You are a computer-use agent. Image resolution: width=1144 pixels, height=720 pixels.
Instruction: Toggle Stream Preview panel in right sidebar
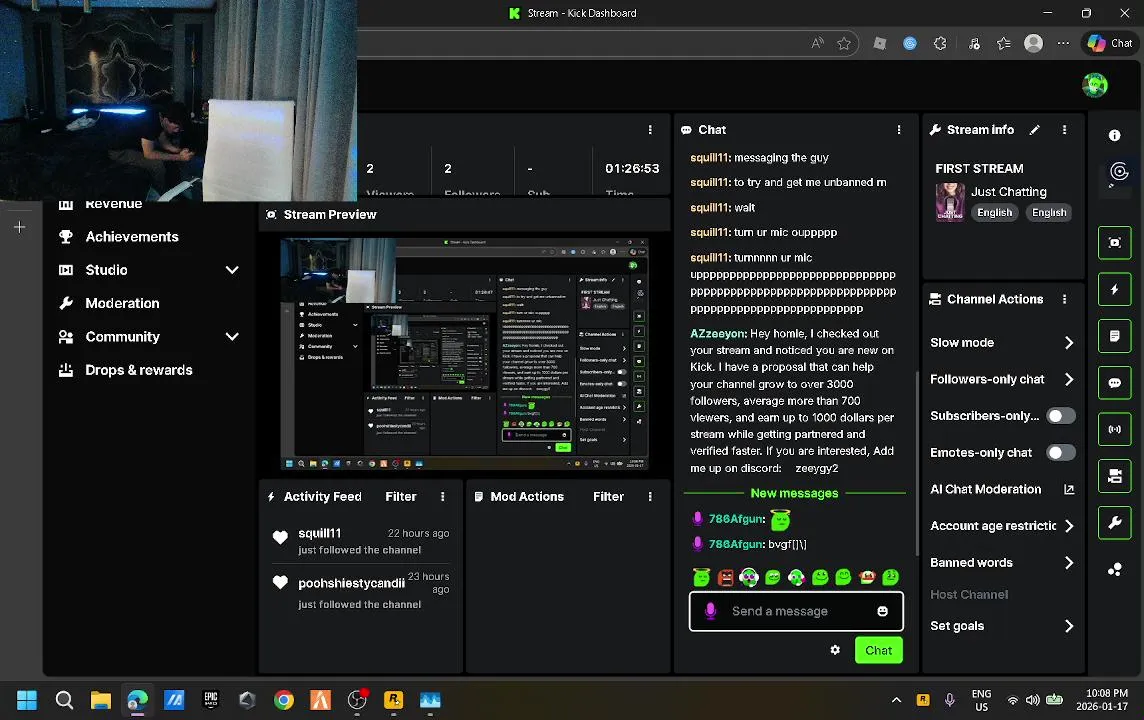click(1114, 243)
